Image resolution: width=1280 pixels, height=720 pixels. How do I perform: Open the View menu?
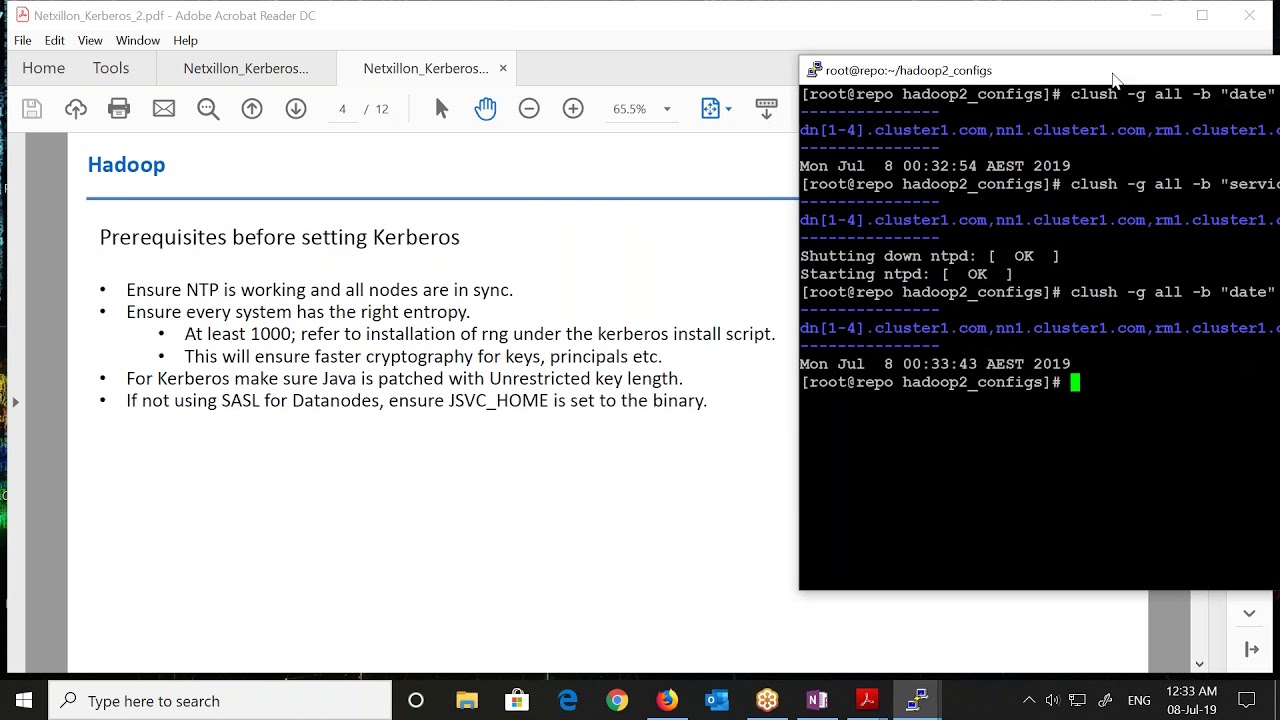90,40
